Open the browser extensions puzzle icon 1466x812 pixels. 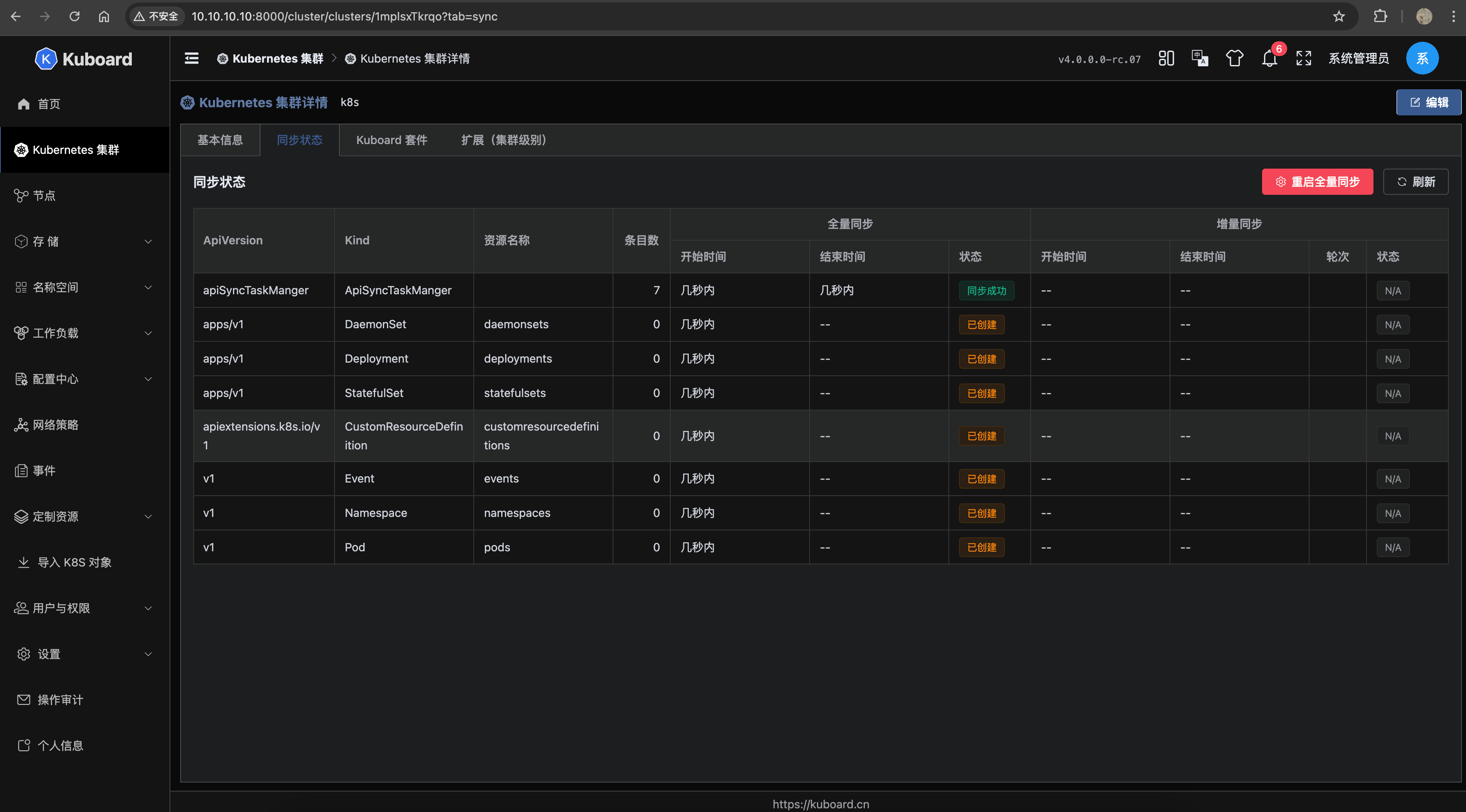pos(1380,16)
